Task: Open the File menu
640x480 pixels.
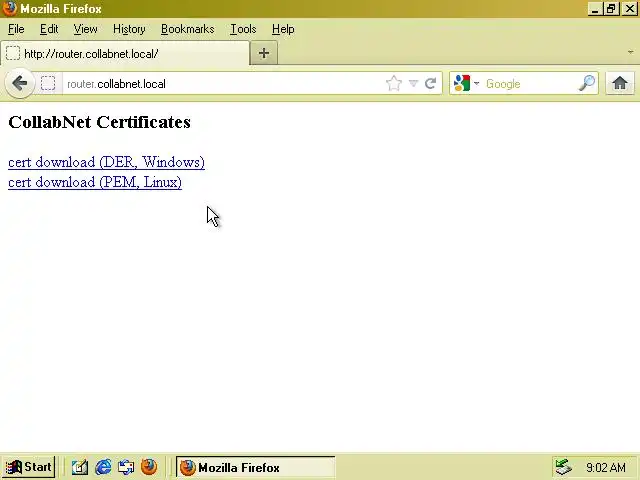Action: point(16,29)
